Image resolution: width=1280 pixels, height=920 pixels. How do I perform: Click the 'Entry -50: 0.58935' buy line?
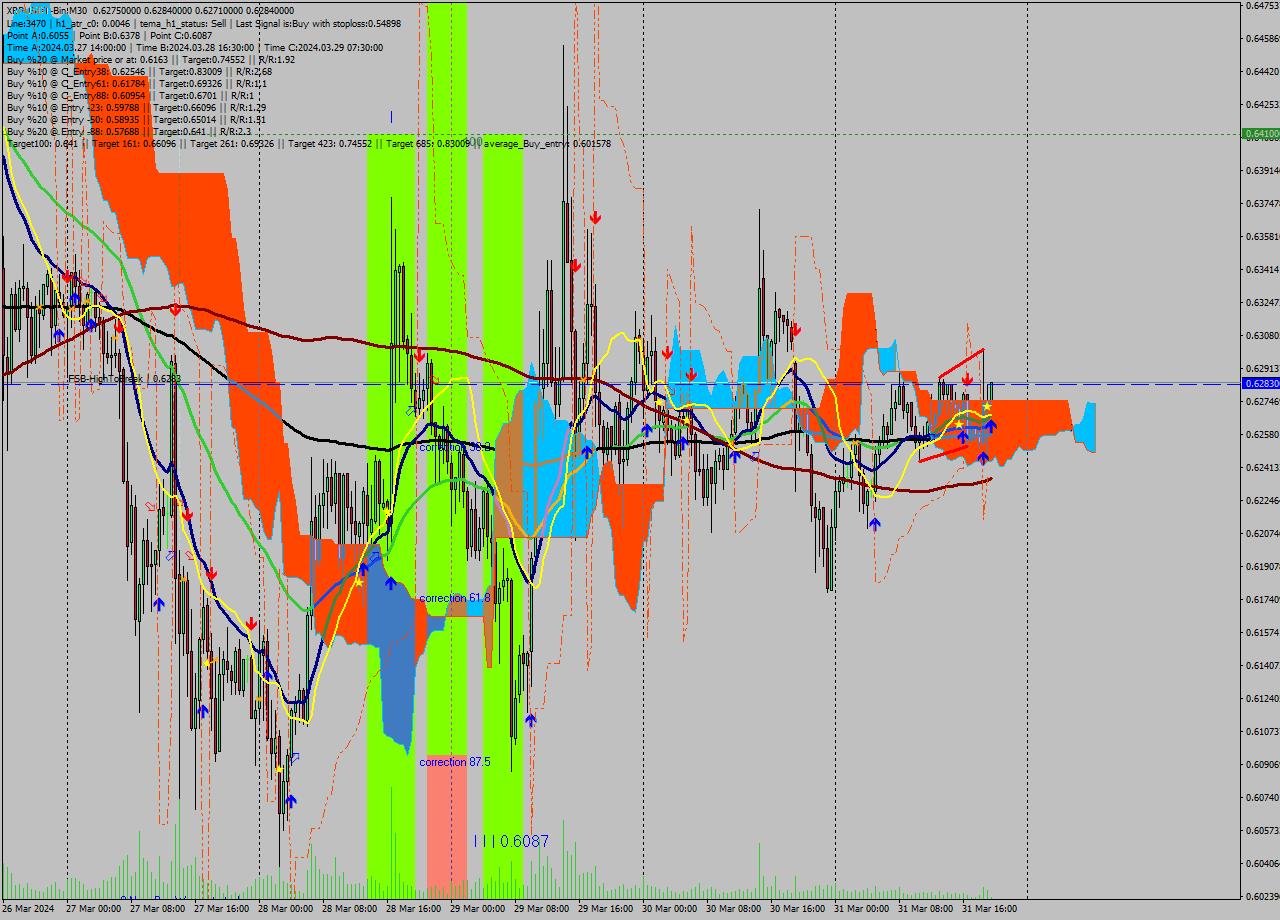(x=136, y=119)
